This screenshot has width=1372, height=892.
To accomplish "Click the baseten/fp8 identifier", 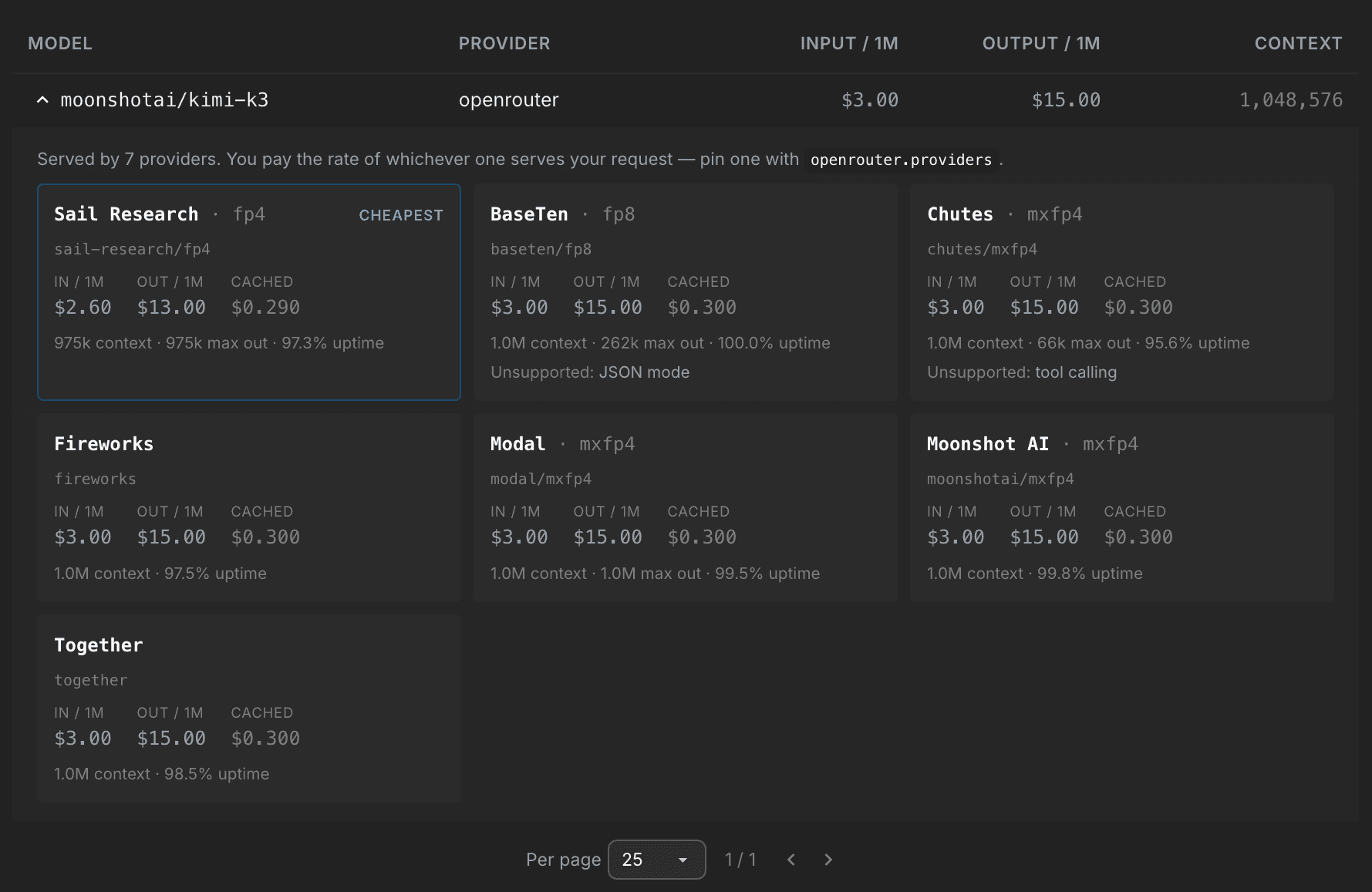I will pos(541,249).
